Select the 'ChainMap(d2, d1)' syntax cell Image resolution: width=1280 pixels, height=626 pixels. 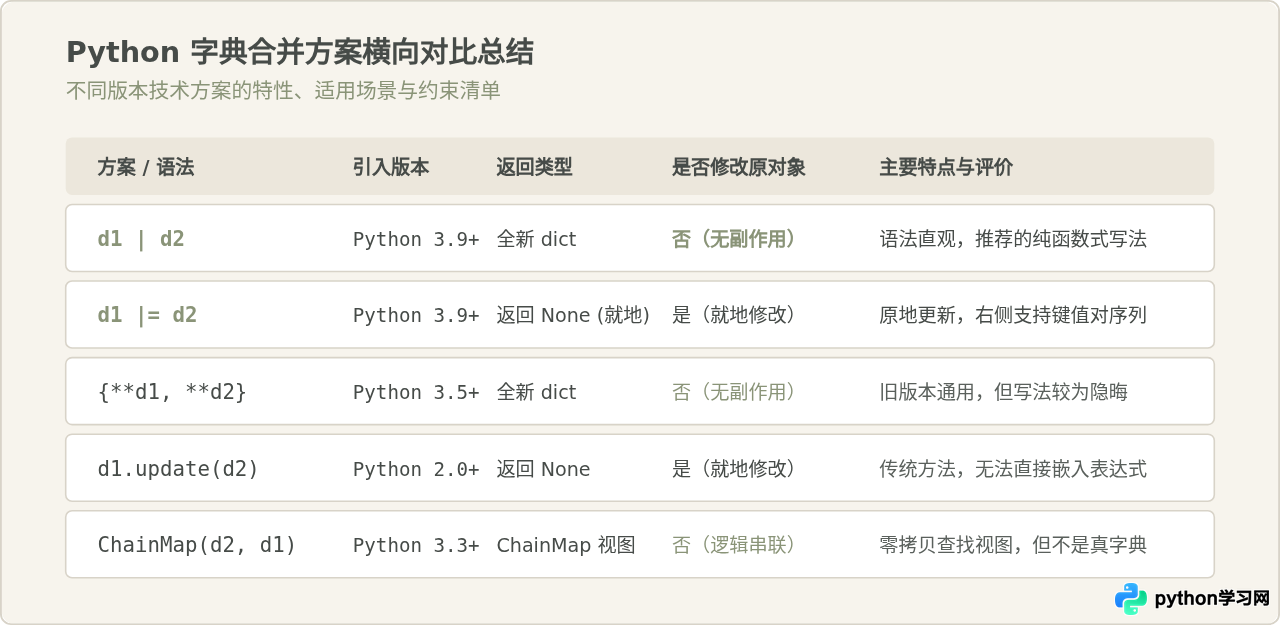[197, 545]
